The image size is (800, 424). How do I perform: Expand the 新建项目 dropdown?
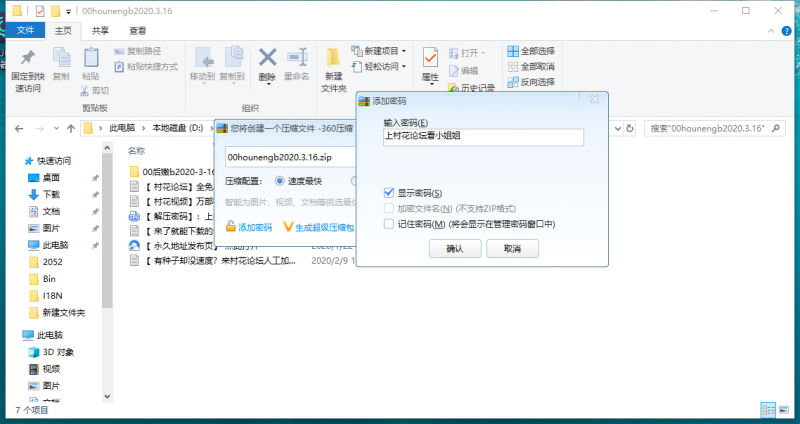(x=382, y=50)
